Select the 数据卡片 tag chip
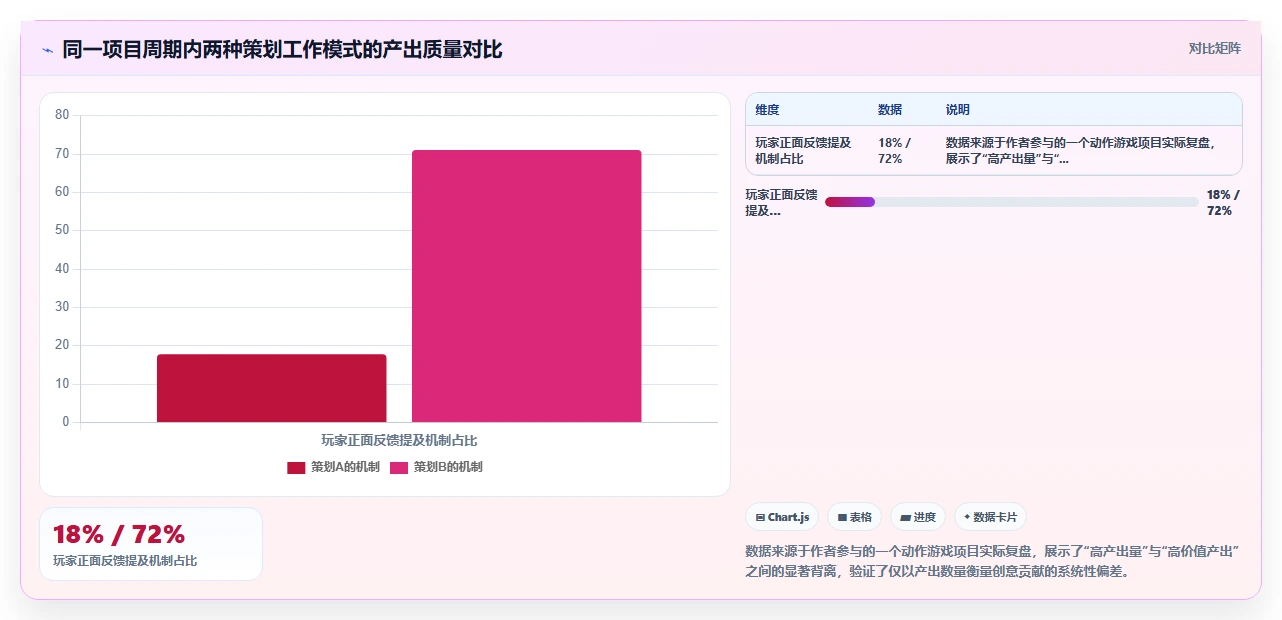 (x=990, y=517)
